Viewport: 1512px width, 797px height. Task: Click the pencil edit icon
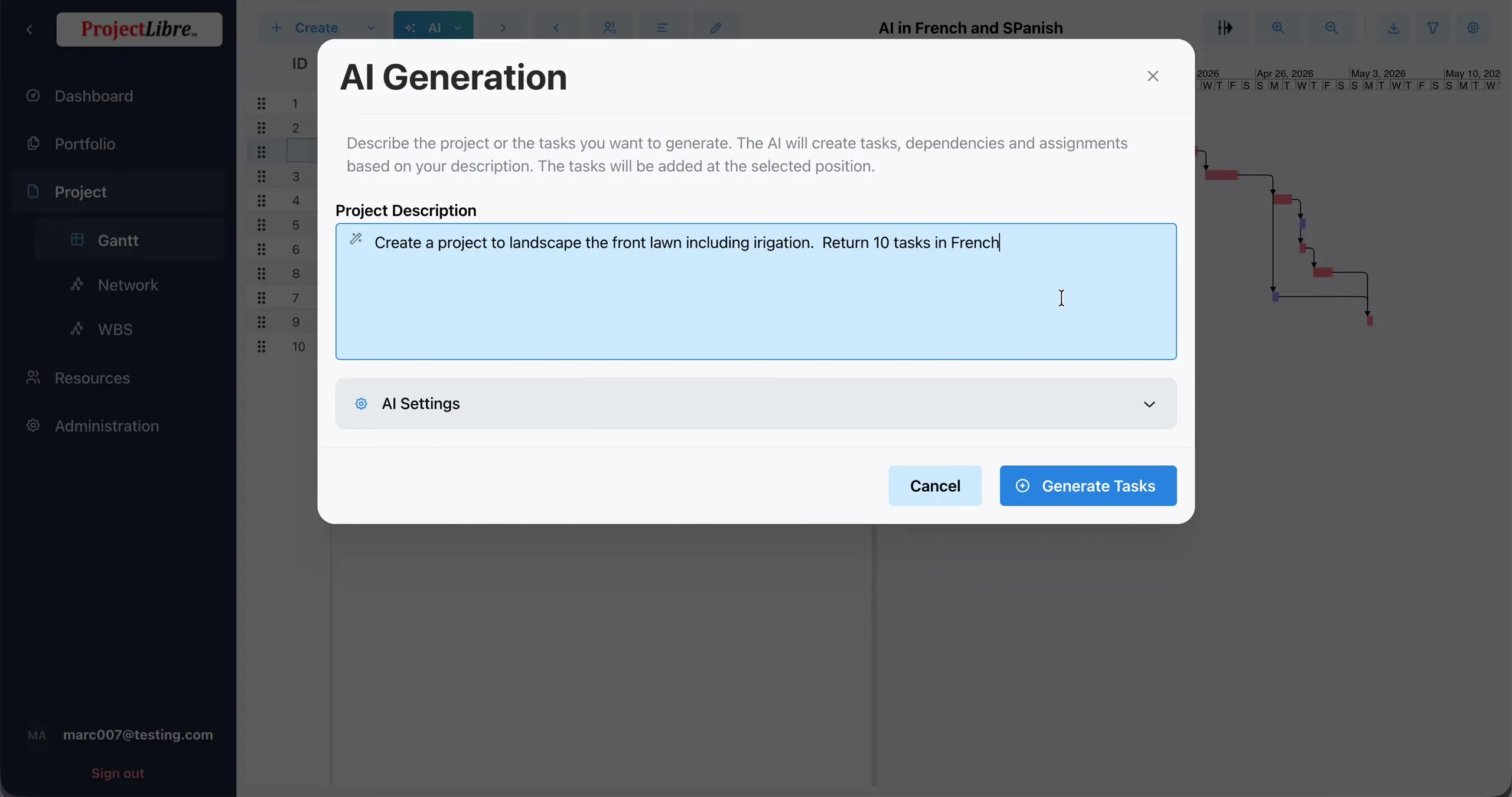[x=716, y=28]
